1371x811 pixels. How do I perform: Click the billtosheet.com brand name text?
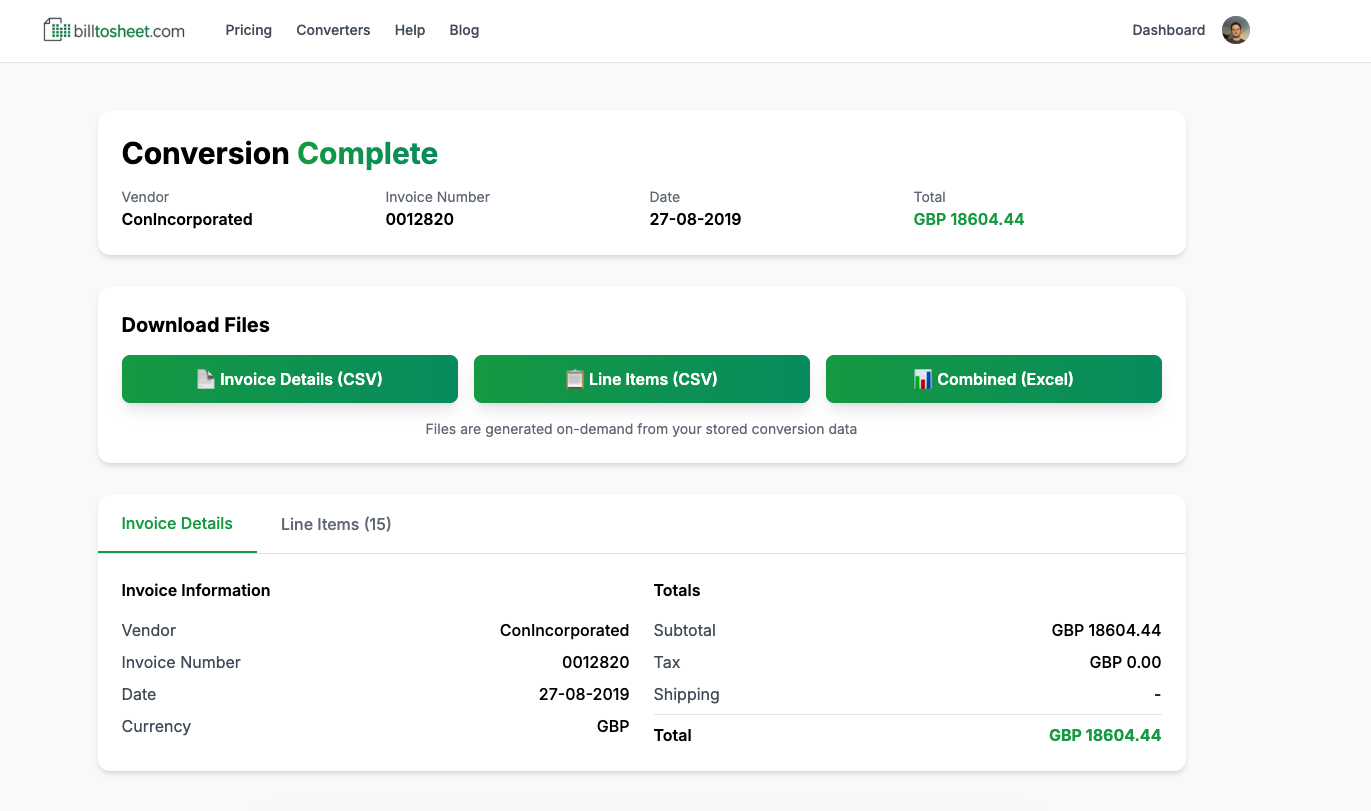(x=129, y=31)
